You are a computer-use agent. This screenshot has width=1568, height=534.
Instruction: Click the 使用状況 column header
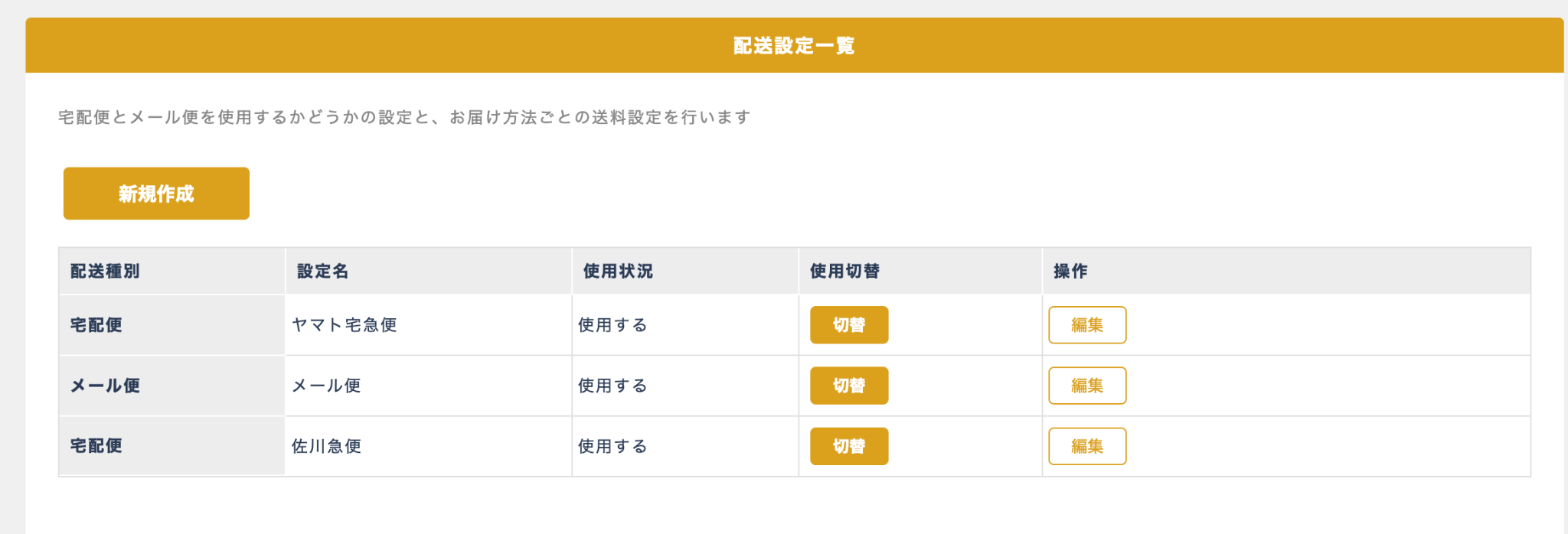(618, 272)
